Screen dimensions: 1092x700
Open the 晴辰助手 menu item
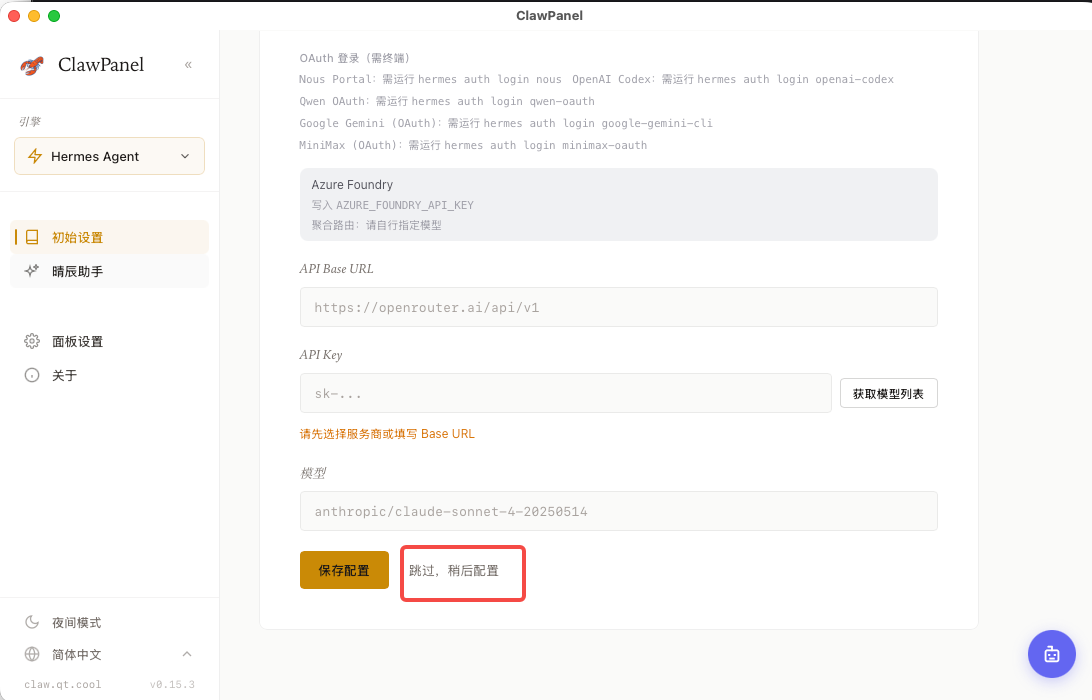pos(109,271)
